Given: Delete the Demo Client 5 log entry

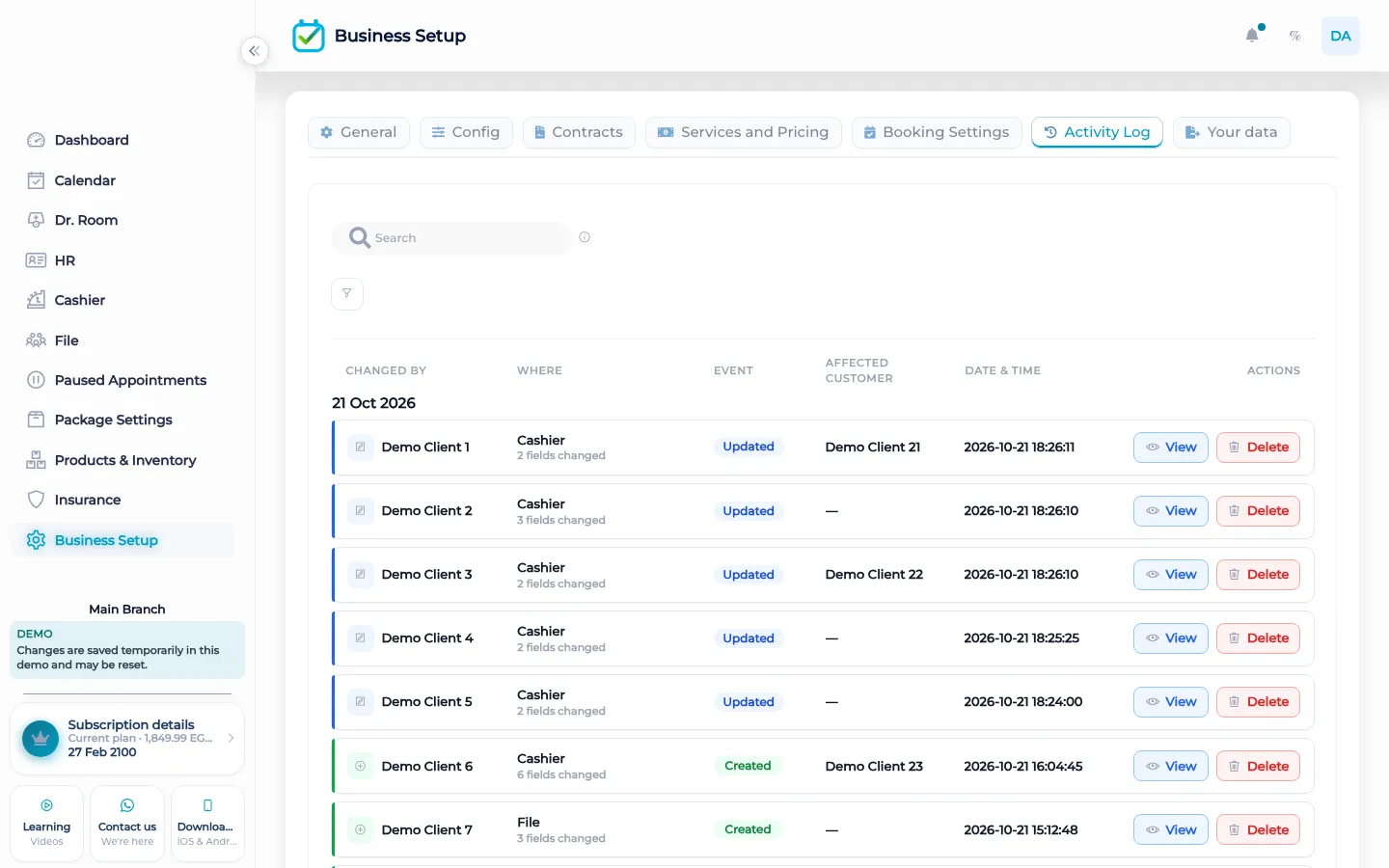Looking at the screenshot, I should [1258, 702].
